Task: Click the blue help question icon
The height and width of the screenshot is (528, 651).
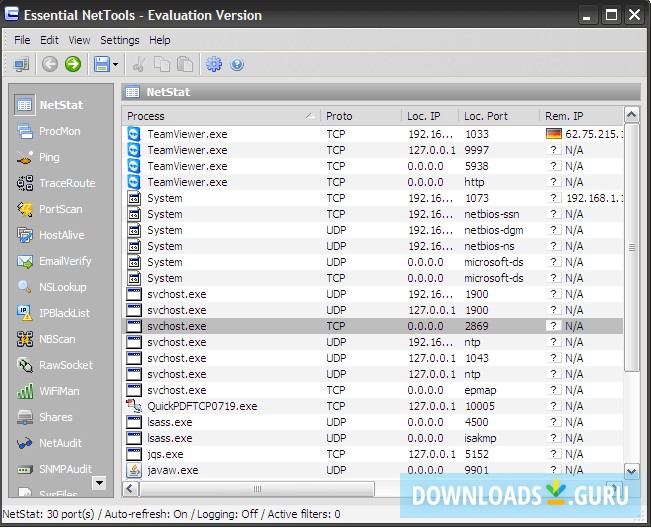Action: point(237,64)
